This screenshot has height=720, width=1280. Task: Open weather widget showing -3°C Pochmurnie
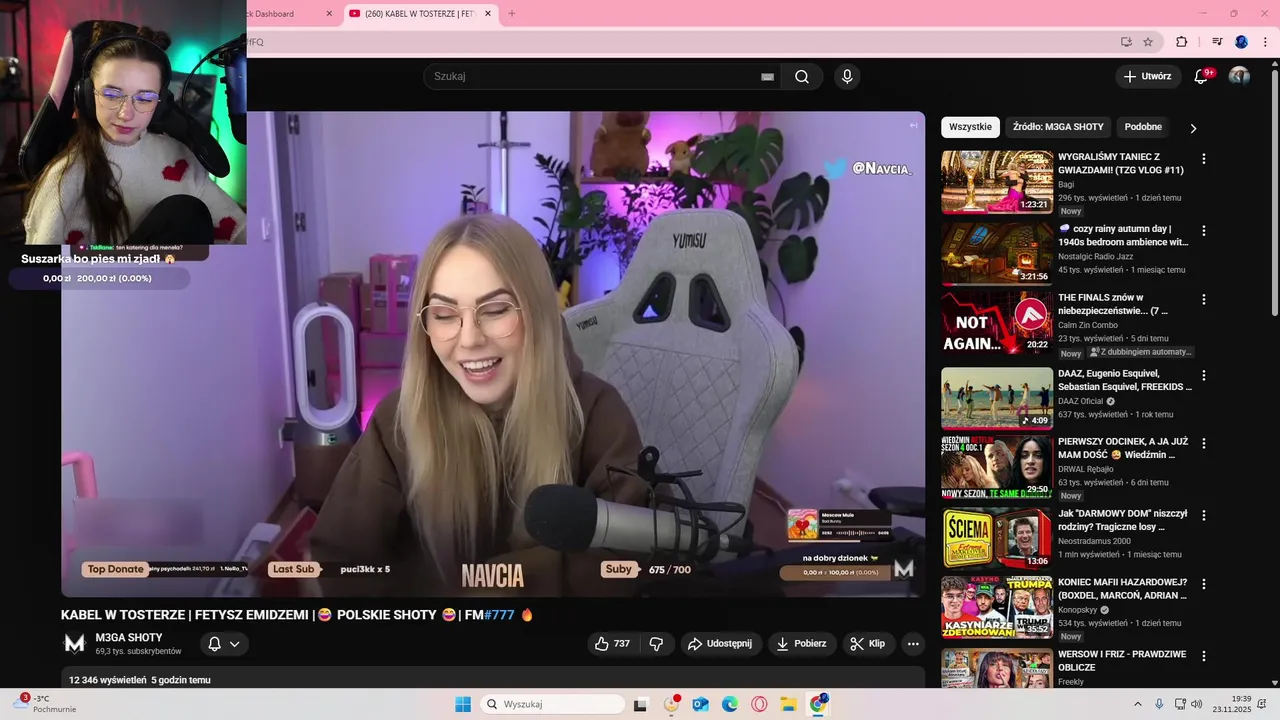45,704
